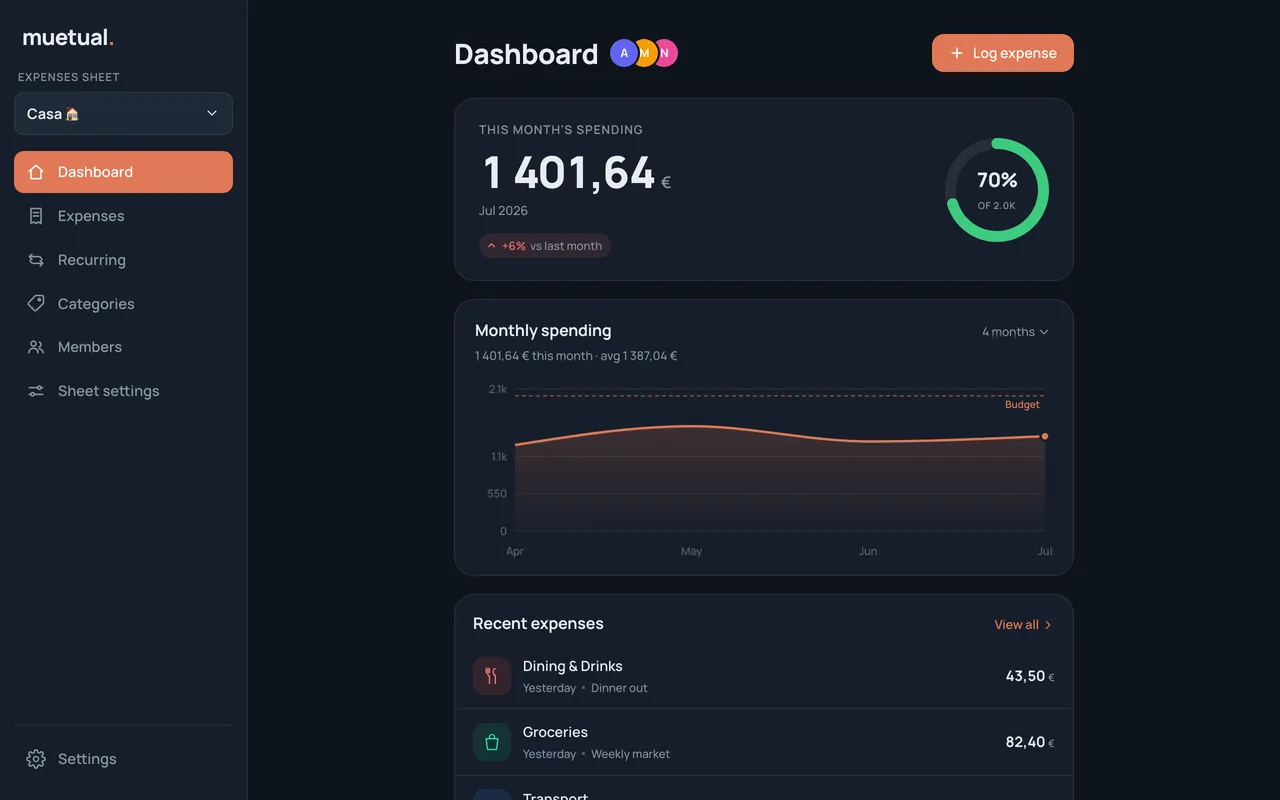
Task: Click the Jul 2026 date label
Action: pyautogui.click(x=503, y=211)
